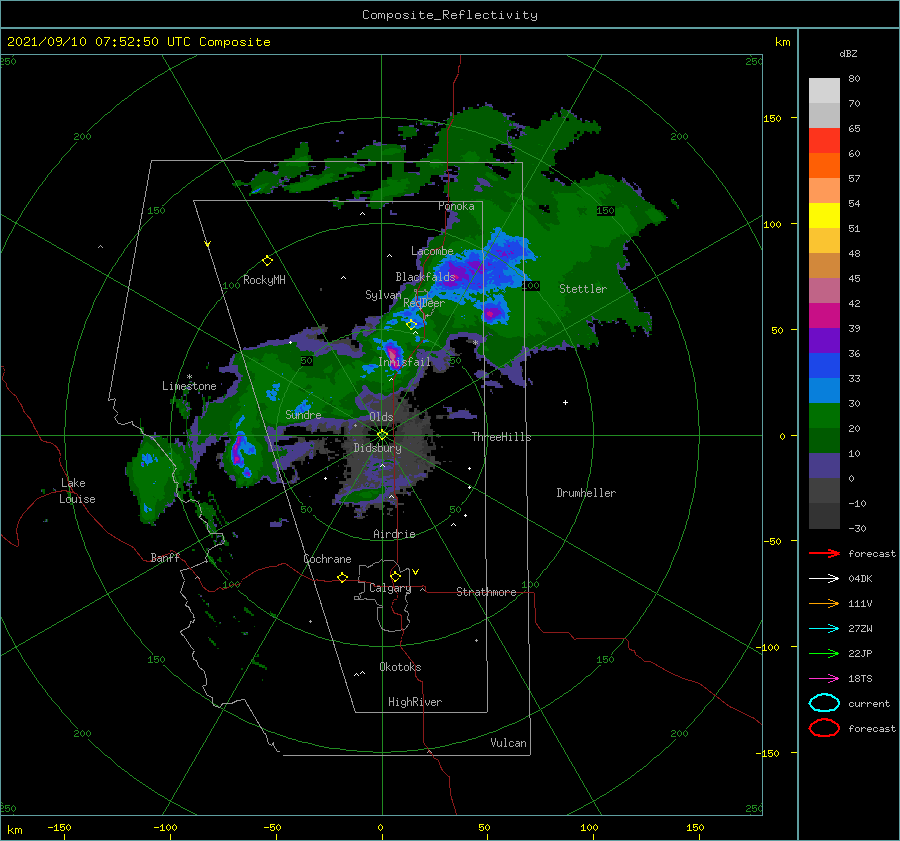The width and height of the screenshot is (900, 841).
Task: Select the bright yellow 51-54 dBZ swatch
Action: [824, 216]
